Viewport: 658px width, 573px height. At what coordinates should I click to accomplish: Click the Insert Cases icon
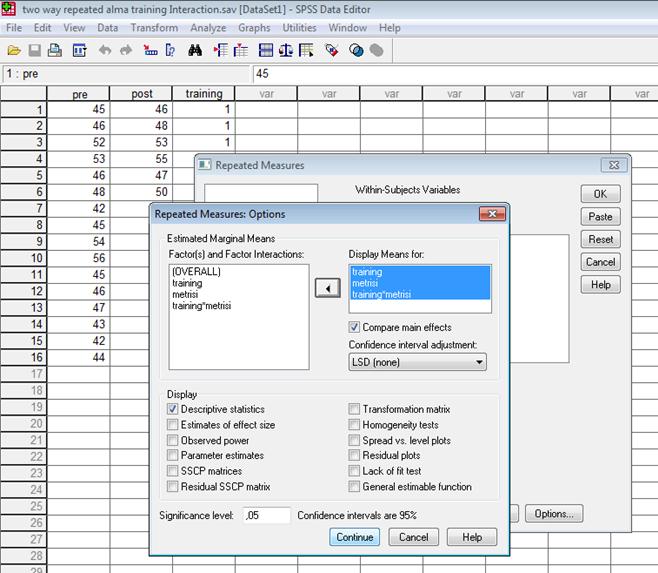[221, 51]
